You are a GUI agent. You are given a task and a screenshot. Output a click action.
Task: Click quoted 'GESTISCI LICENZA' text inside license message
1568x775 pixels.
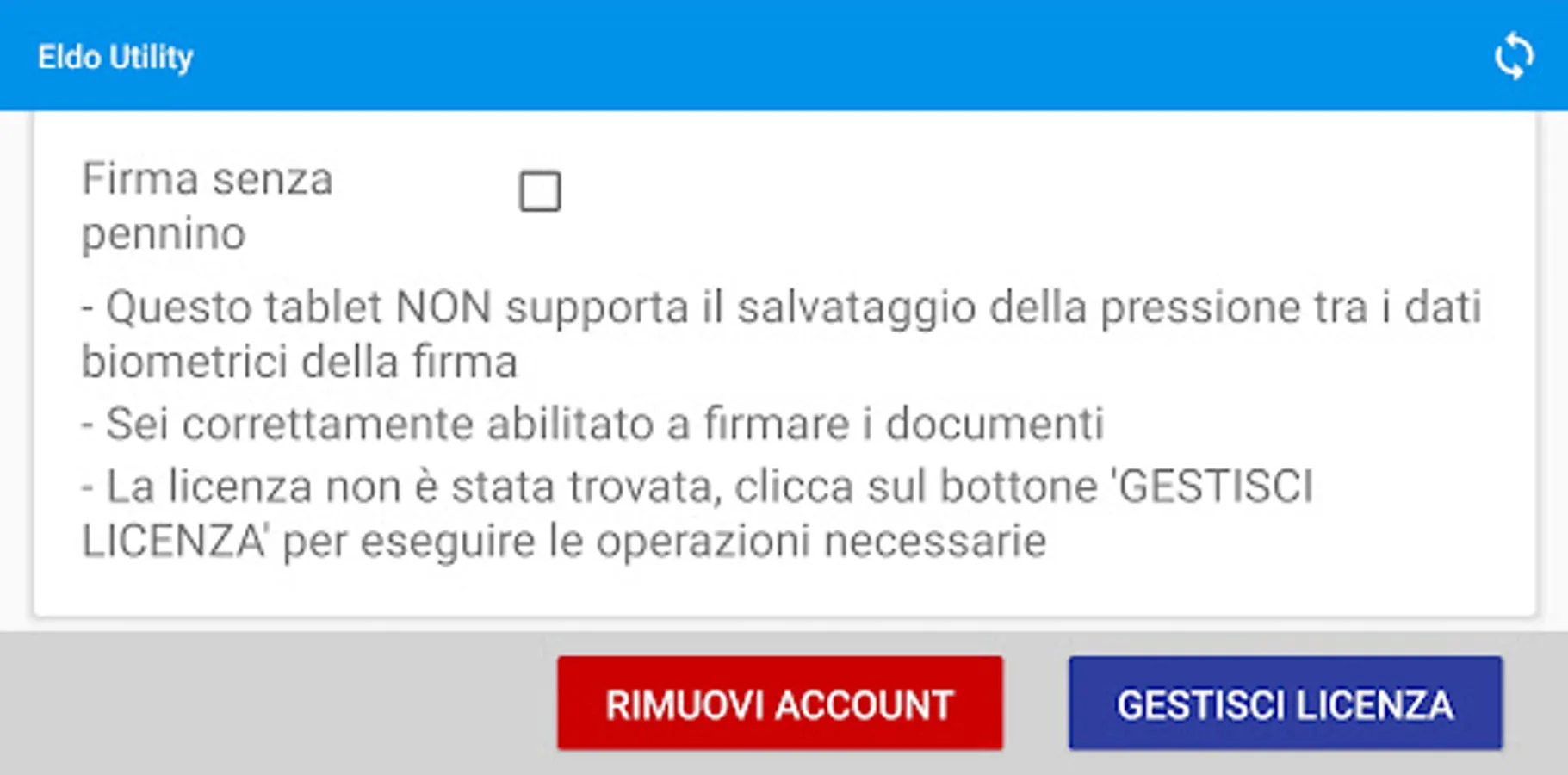click(x=697, y=513)
